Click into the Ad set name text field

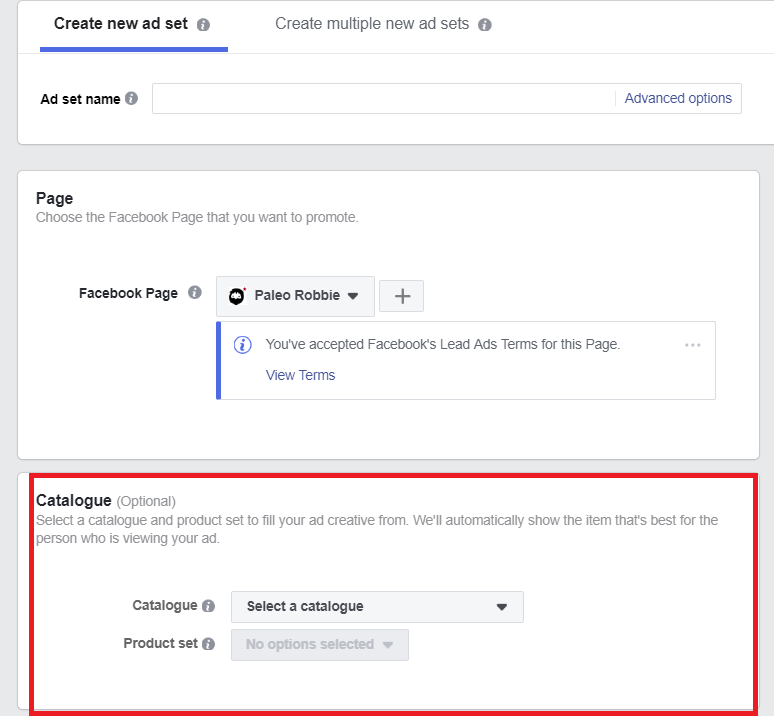(x=382, y=98)
